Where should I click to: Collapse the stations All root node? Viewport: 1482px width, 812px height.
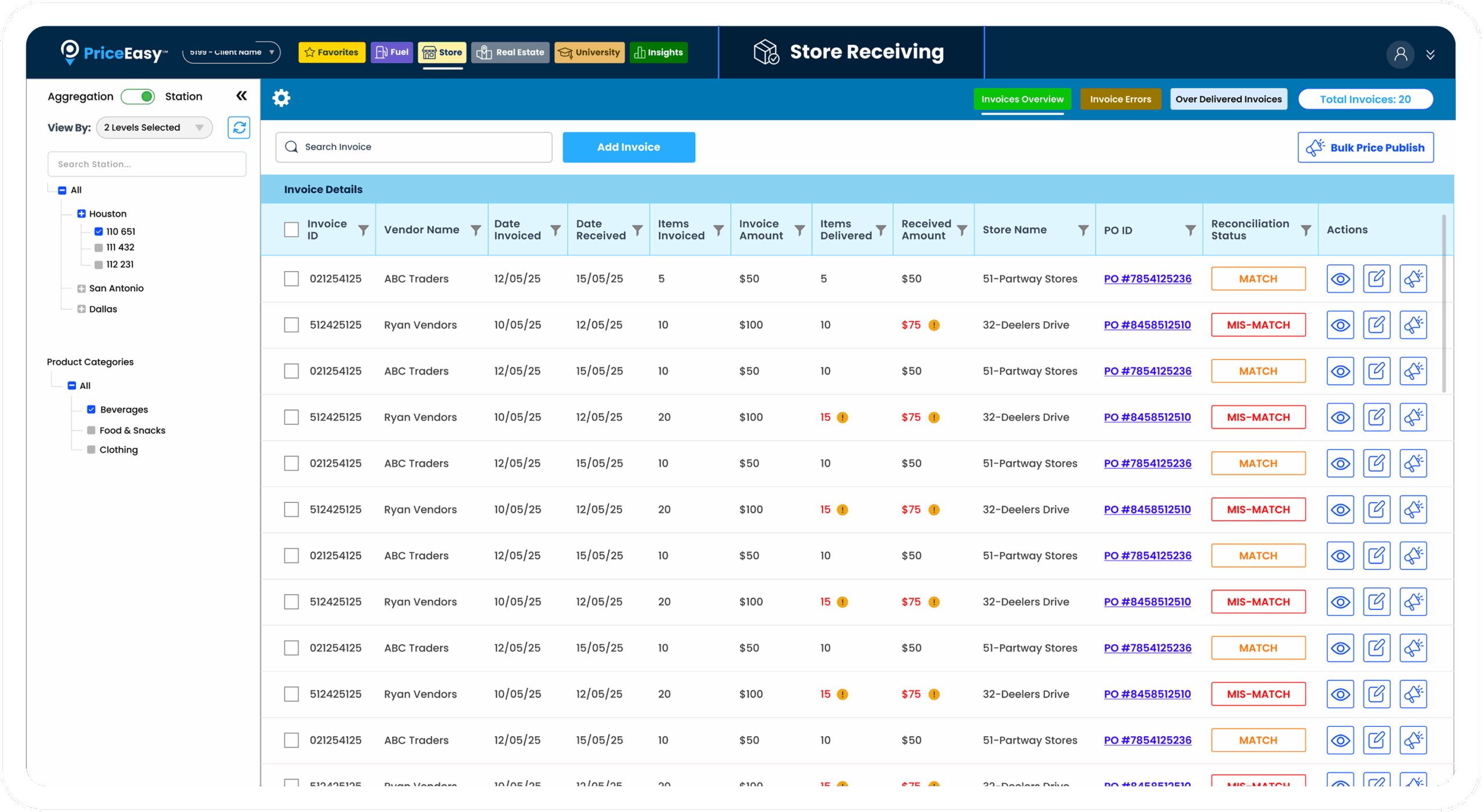pyautogui.click(x=62, y=190)
